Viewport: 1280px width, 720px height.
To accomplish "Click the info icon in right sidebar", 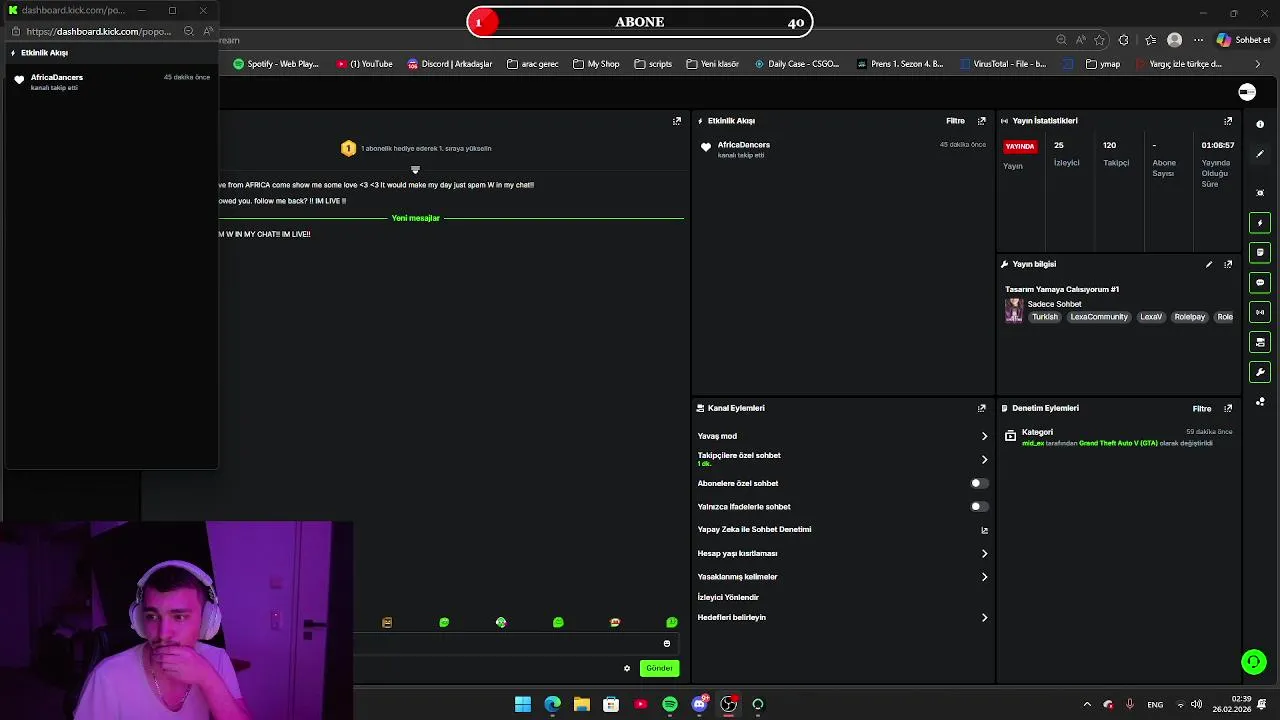I will tap(1260, 124).
